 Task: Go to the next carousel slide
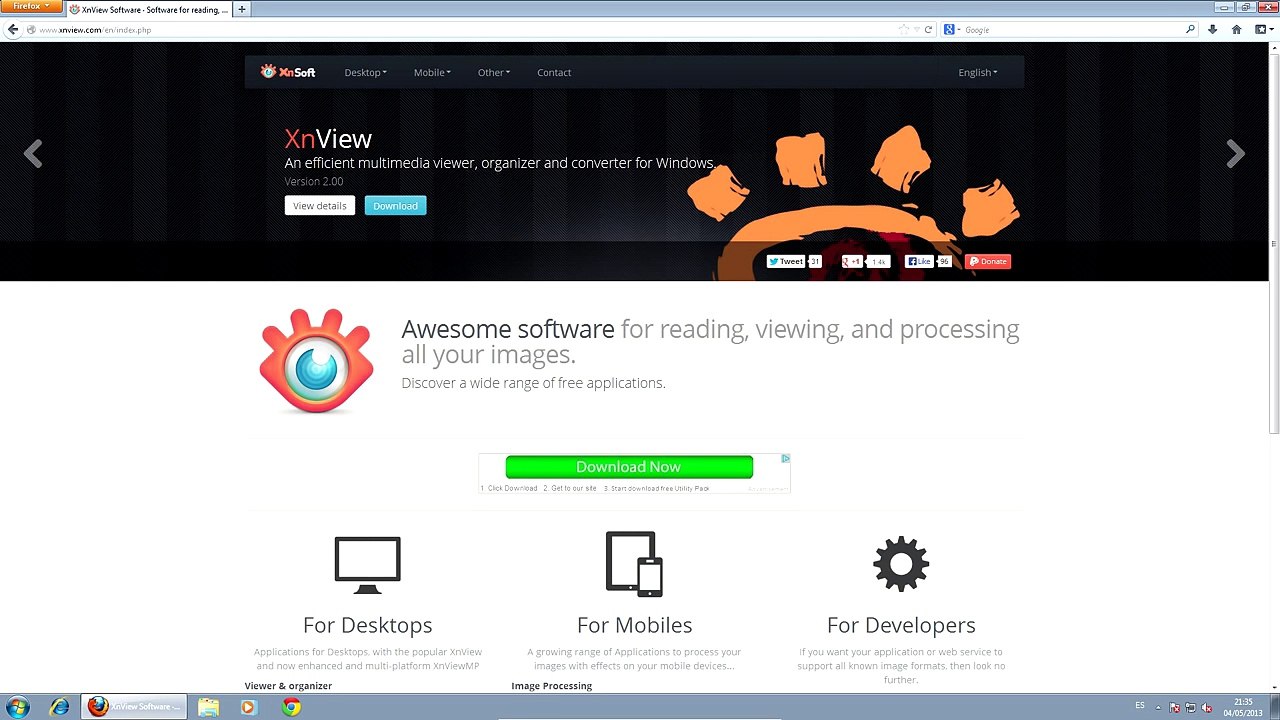click(1236, 154)
